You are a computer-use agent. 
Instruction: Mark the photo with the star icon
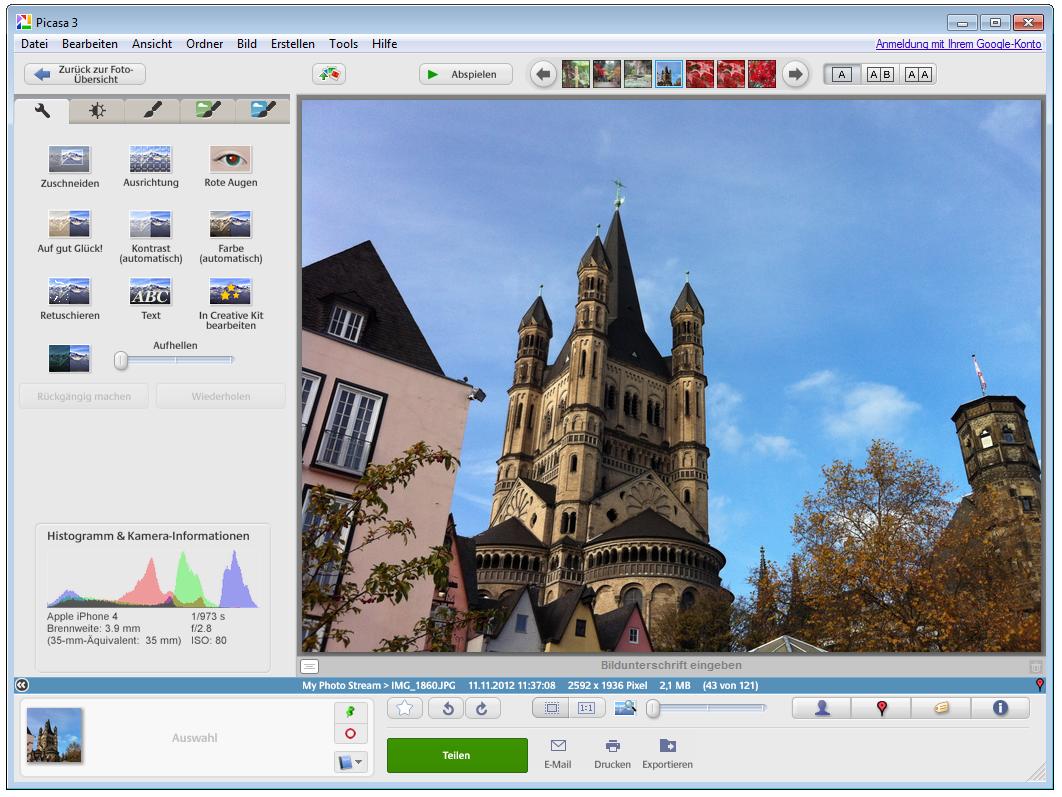coord(405,708)
